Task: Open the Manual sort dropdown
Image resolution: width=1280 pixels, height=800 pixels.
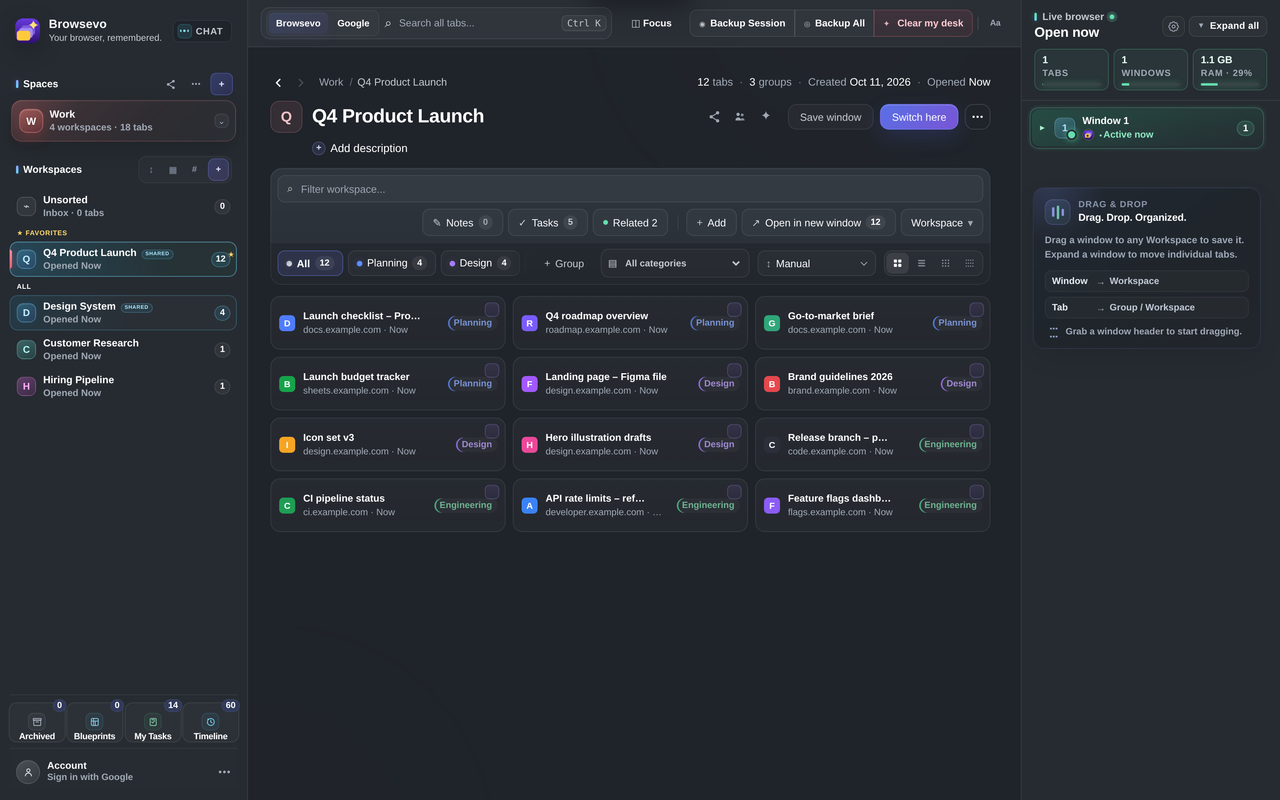Action: tap(816, 263)
